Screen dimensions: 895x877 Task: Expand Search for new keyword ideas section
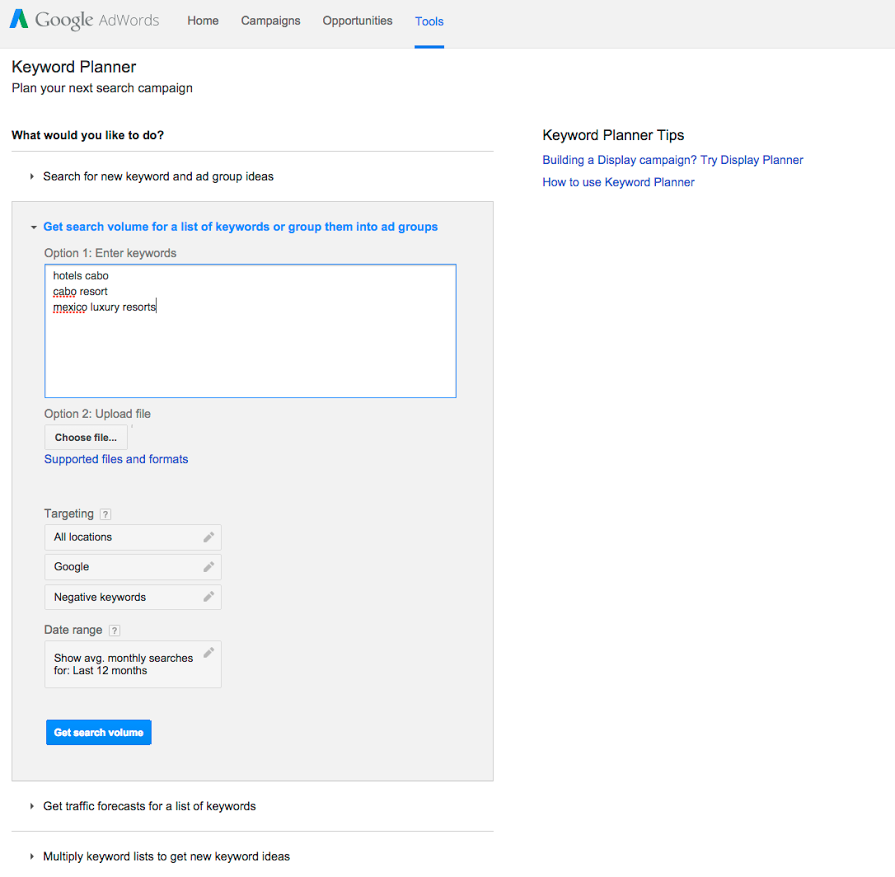click(157, 176)
